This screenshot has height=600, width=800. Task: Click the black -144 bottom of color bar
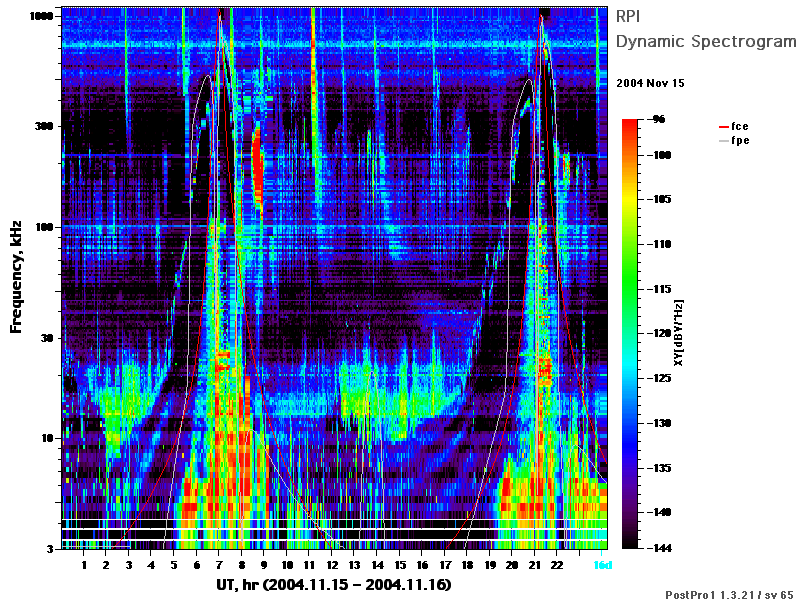(630, 545)
